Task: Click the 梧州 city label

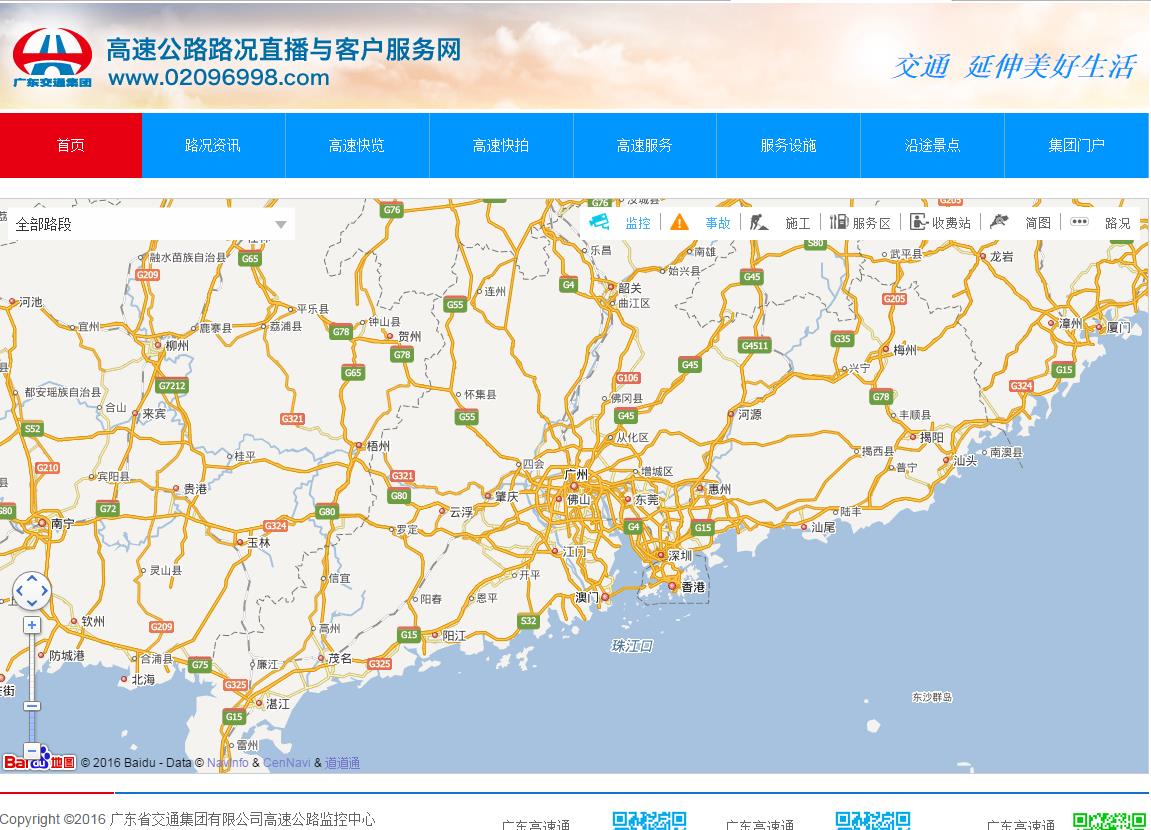Action: 378,445
